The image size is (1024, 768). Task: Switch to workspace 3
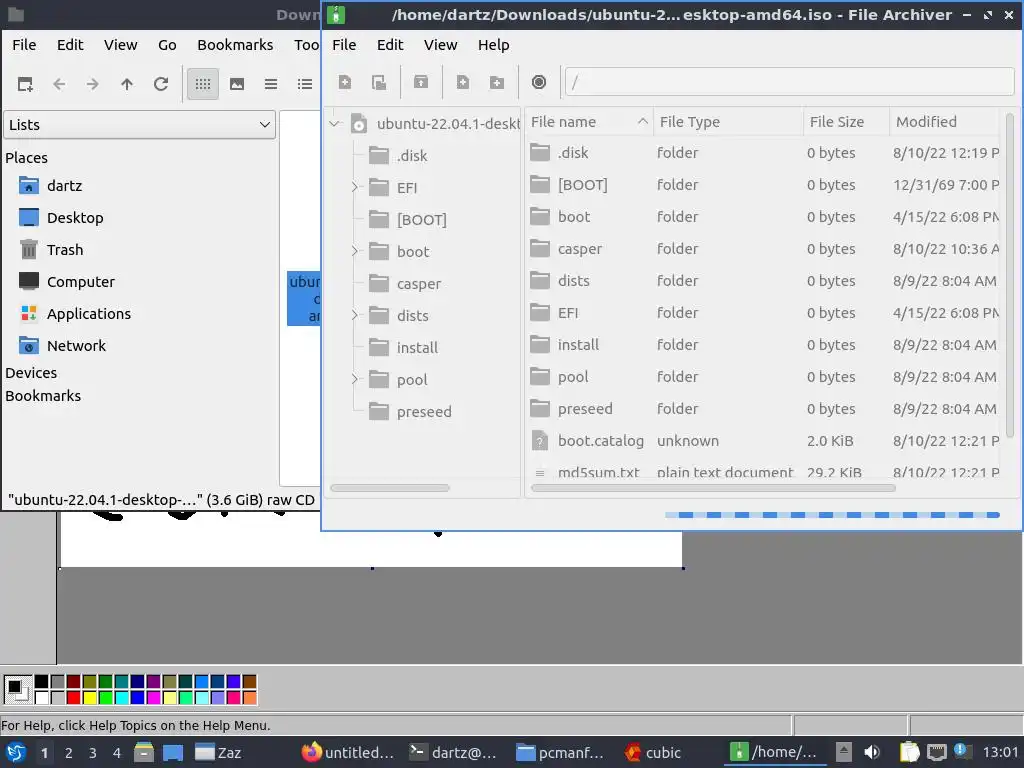pyautogui.click(x=93, y=753)
